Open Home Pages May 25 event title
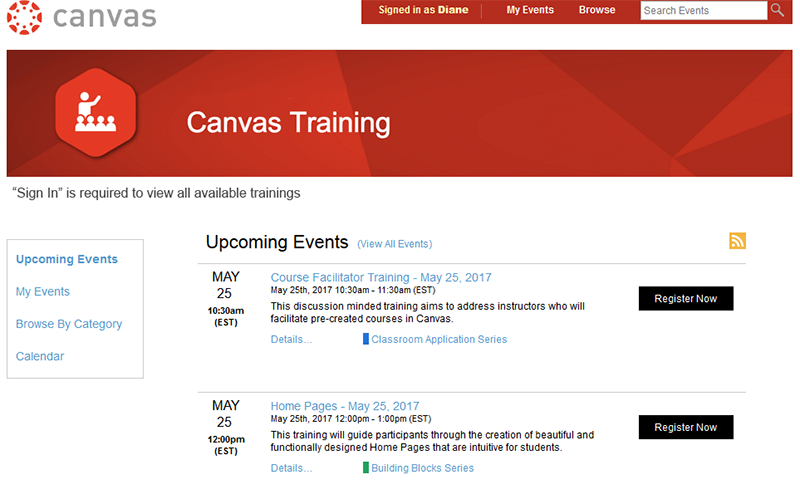Screen dimensions: 800x499 344,406
